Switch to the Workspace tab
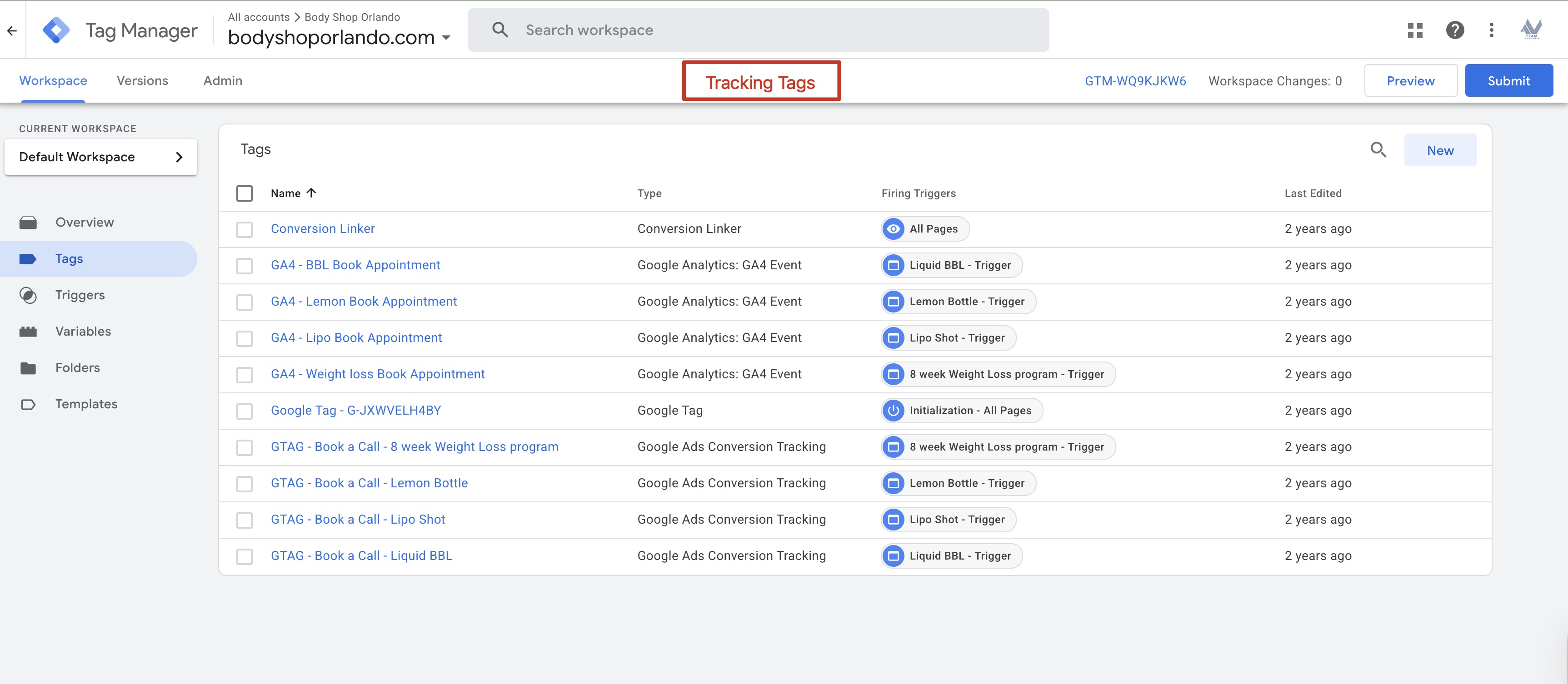The image size is (1568, 684). (53, 81)
